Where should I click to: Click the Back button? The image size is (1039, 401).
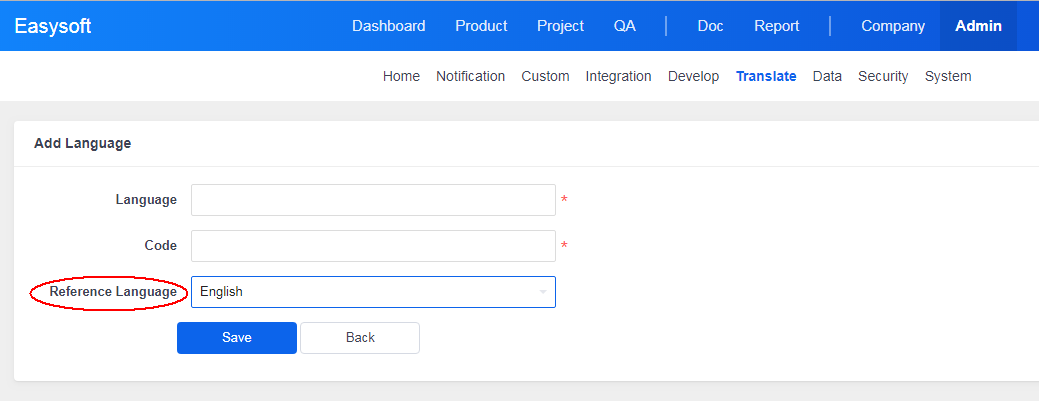360,338
